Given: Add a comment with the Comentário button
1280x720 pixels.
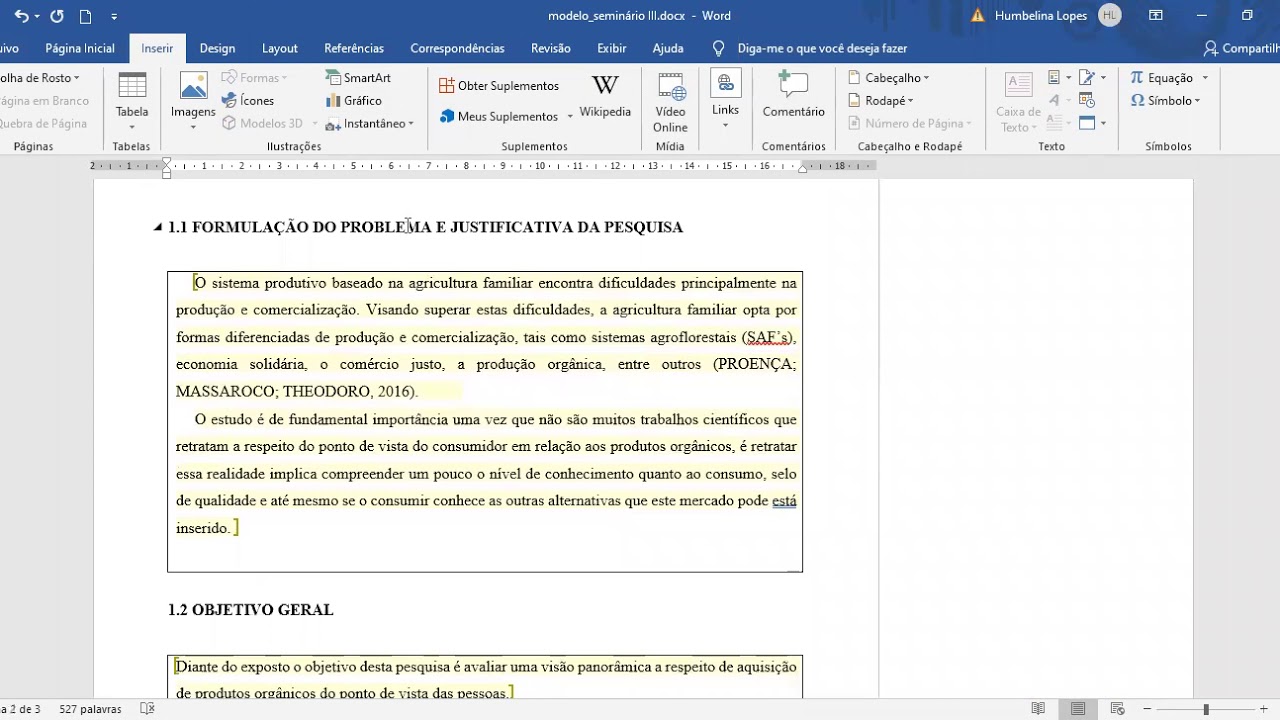Looking at the screenshot, I should point(794,95).
